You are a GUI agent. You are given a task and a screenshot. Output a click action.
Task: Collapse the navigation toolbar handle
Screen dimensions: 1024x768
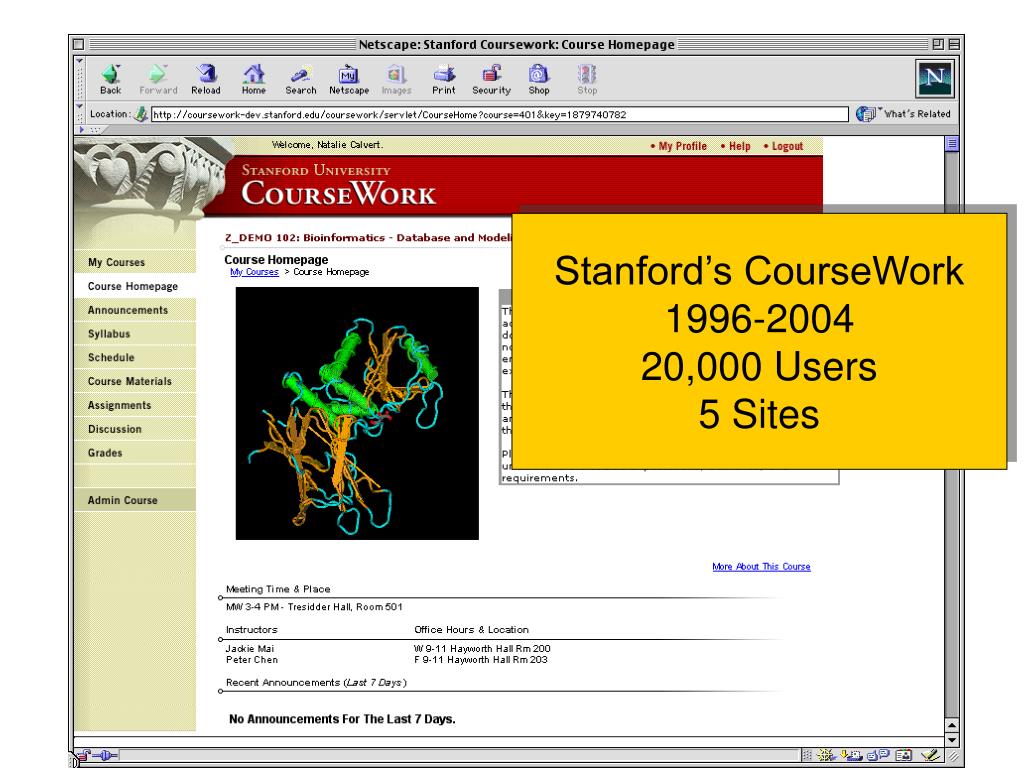point(80,79)
